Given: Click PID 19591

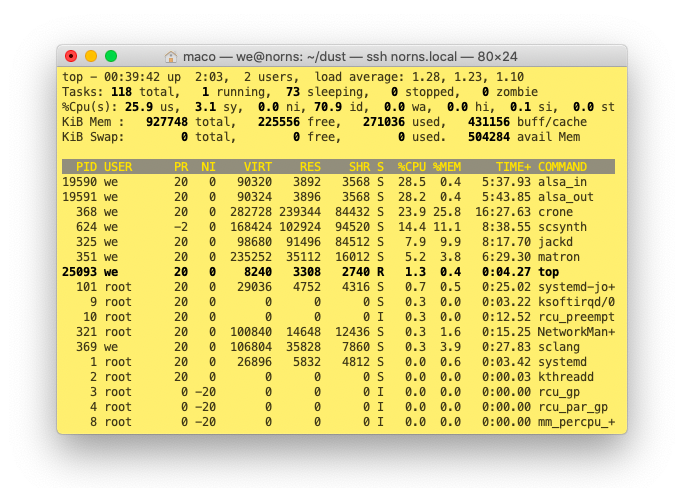Looking at the screenshot, I should pos(80,197).
